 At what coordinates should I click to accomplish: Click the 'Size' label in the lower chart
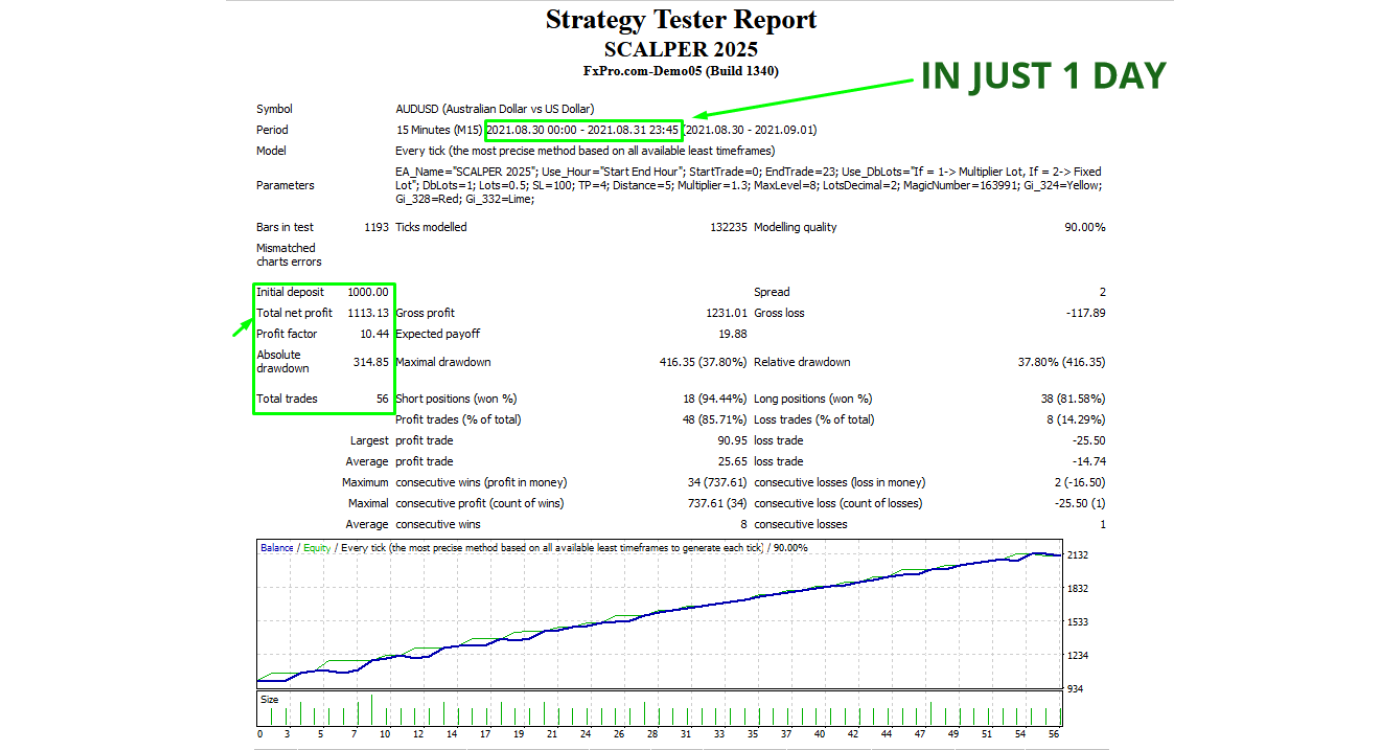[269, 700]
